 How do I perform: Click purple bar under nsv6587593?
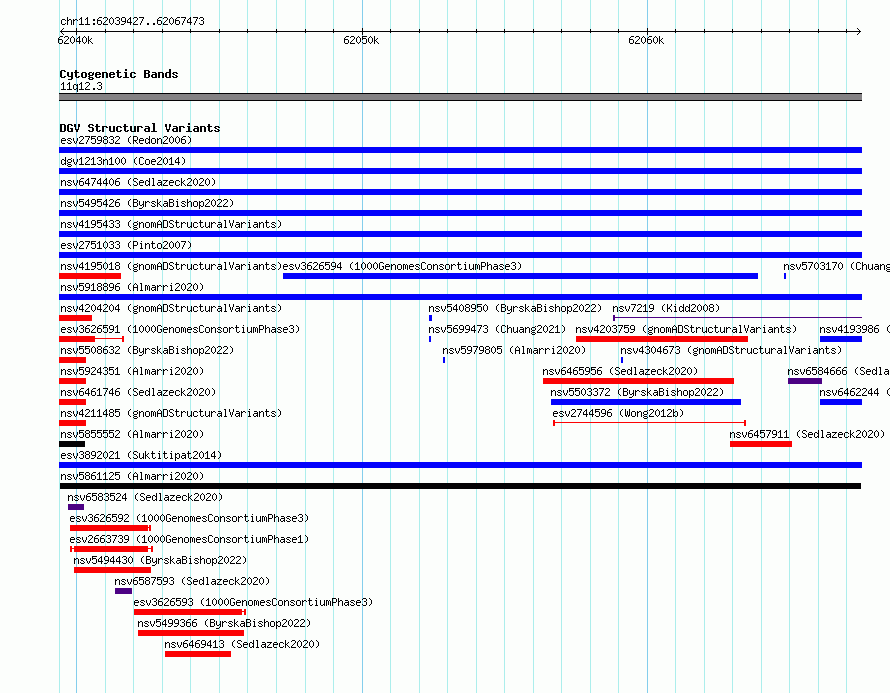point(123,591)
